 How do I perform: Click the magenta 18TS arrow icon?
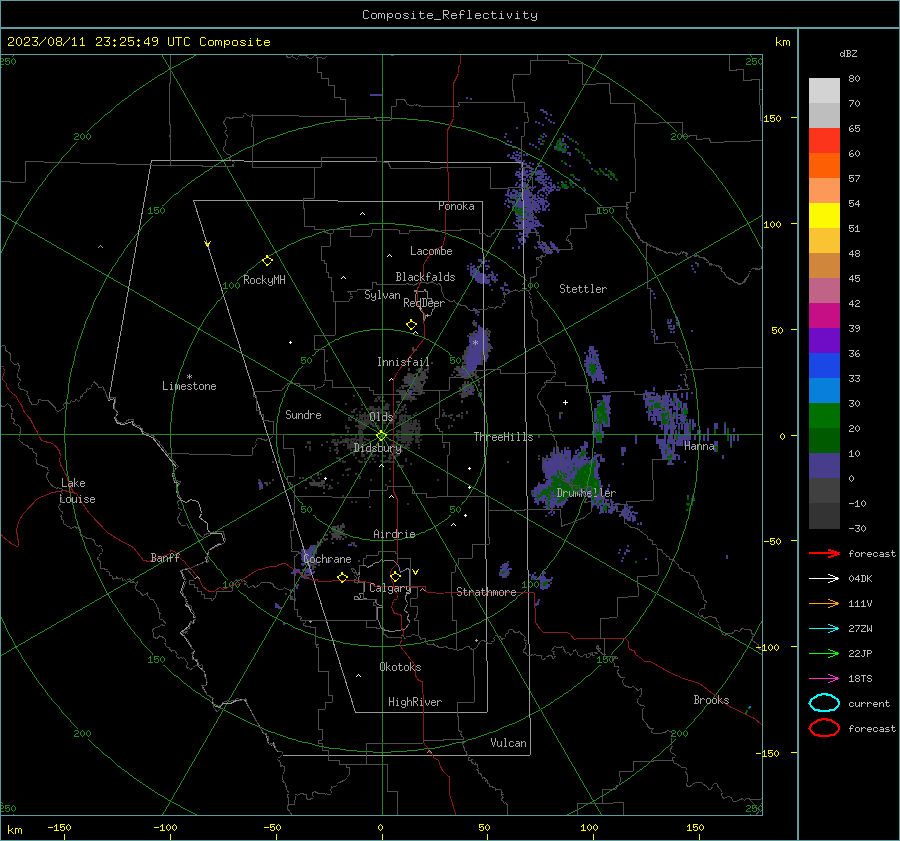click(x=824, y=679)
